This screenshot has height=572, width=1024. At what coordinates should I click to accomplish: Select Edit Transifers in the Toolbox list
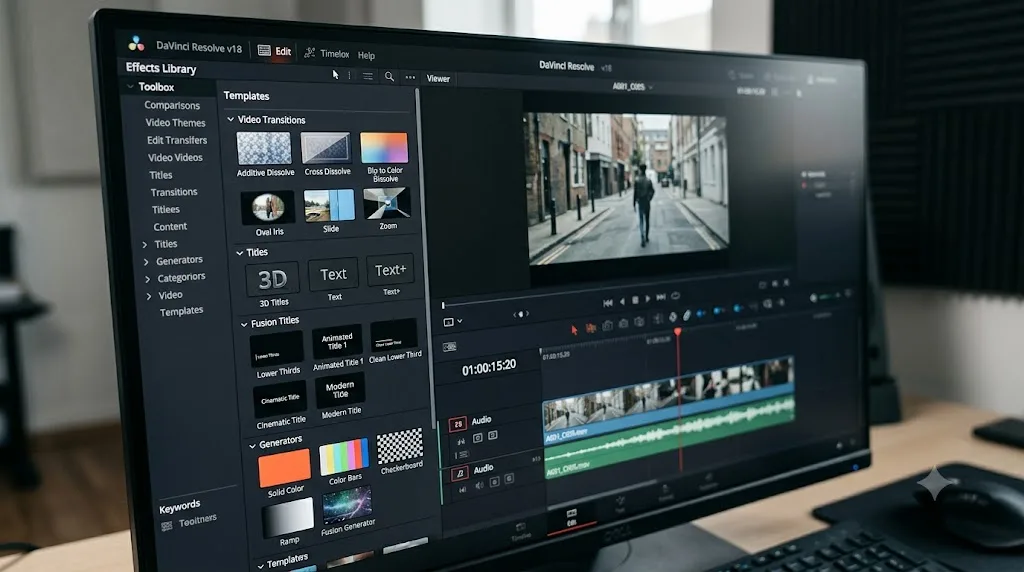pyautogui.click(x=177, y=140)
